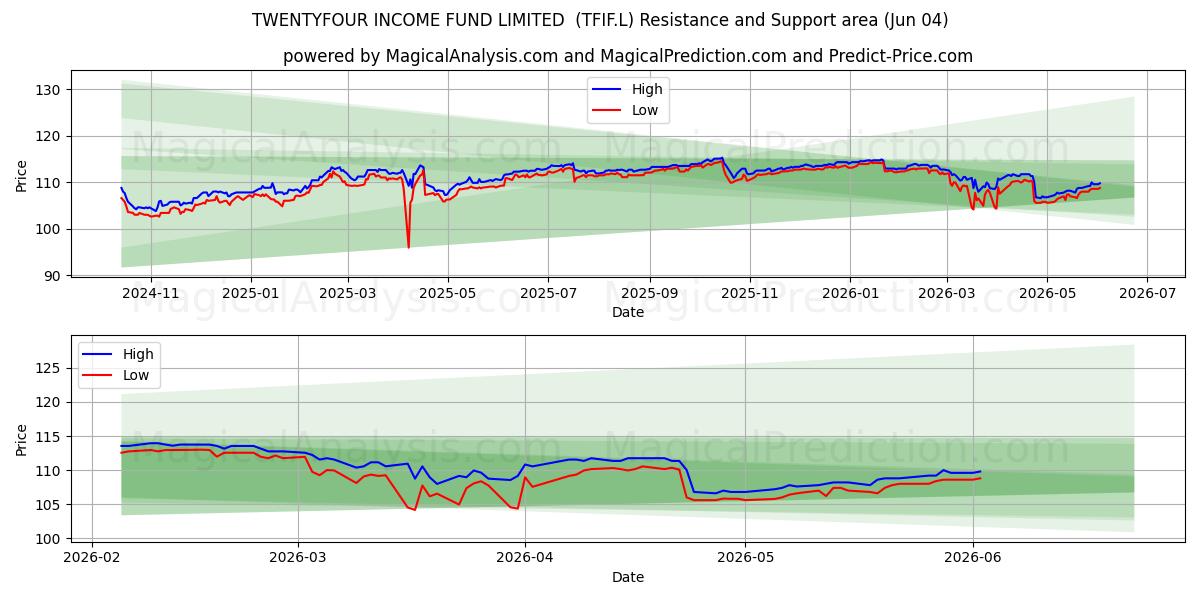Click the top chart x-axis label 2025-05
Viewport: 1200px width, 600px height.
[447, 294]
